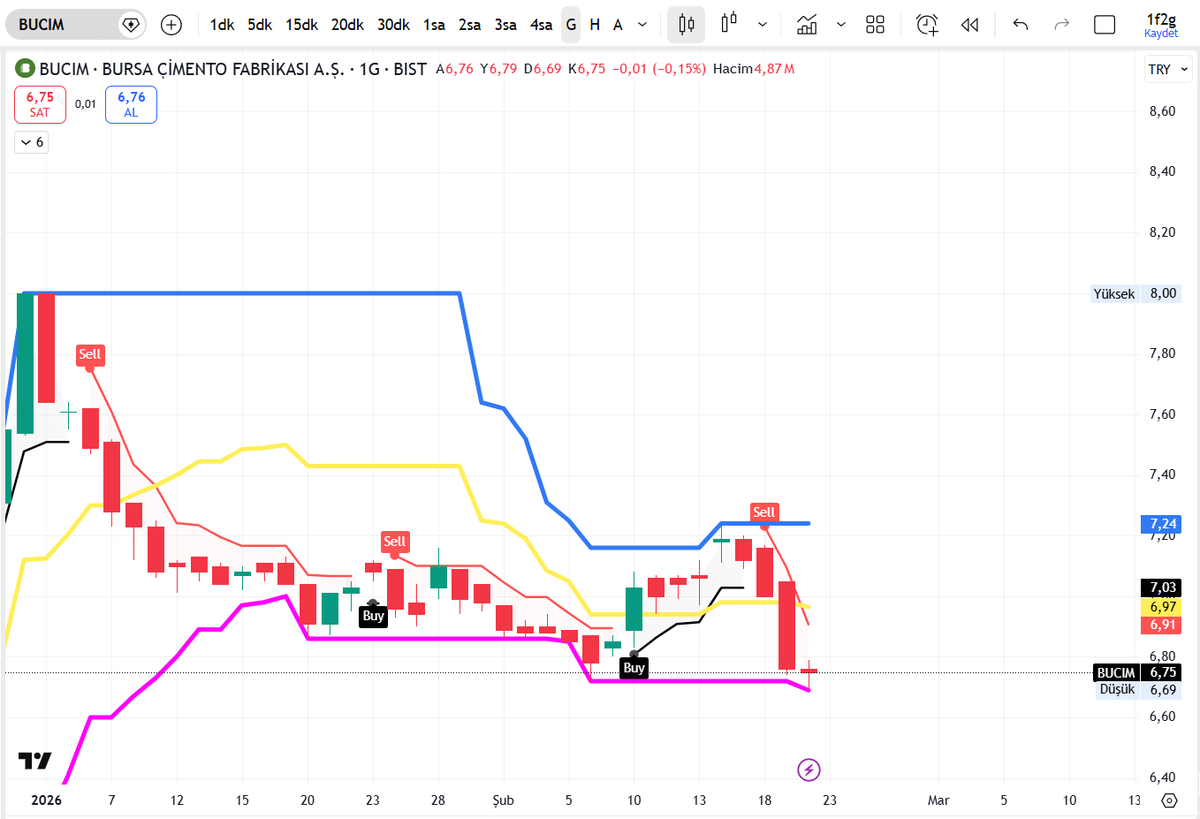Start bar replay mode
The image size is (1200, 819).
[x=969, y=24]
